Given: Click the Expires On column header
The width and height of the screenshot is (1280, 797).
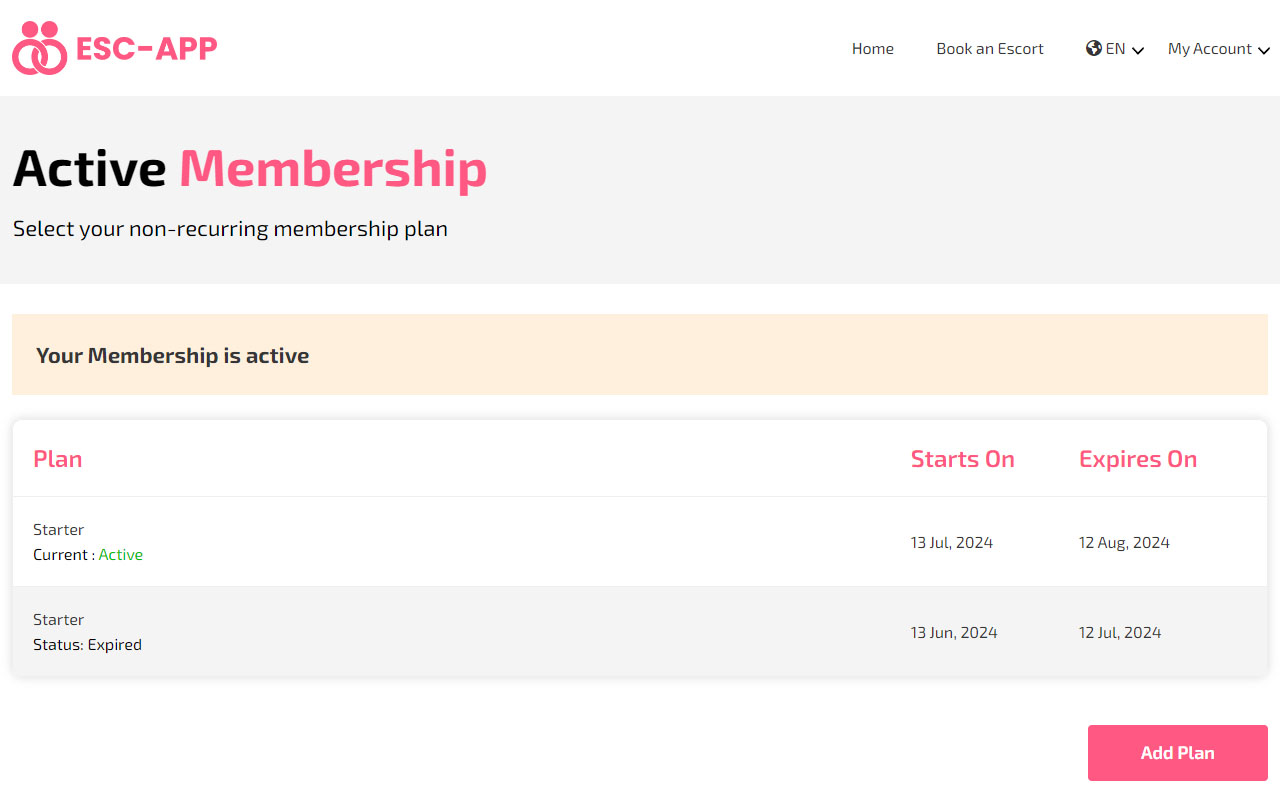Looking at the screenshot, I should tap(1138, 459).
